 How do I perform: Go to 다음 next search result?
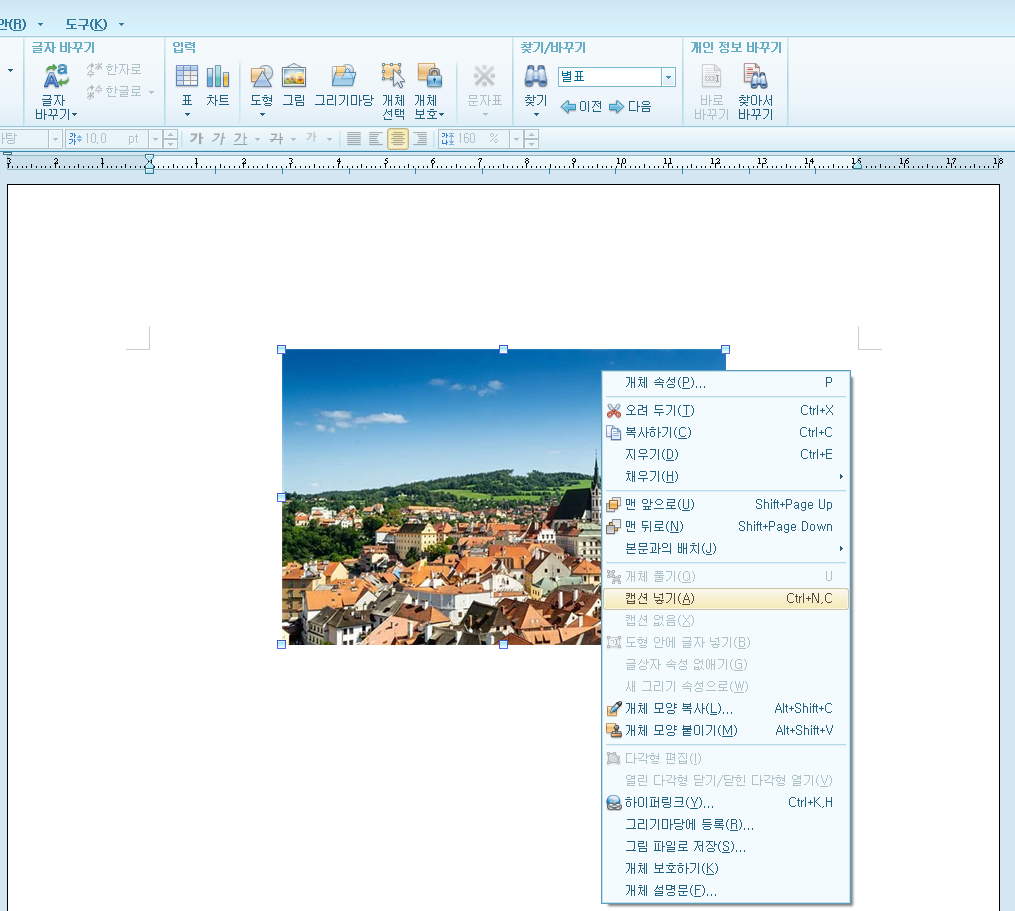click(x=630, y=107)
